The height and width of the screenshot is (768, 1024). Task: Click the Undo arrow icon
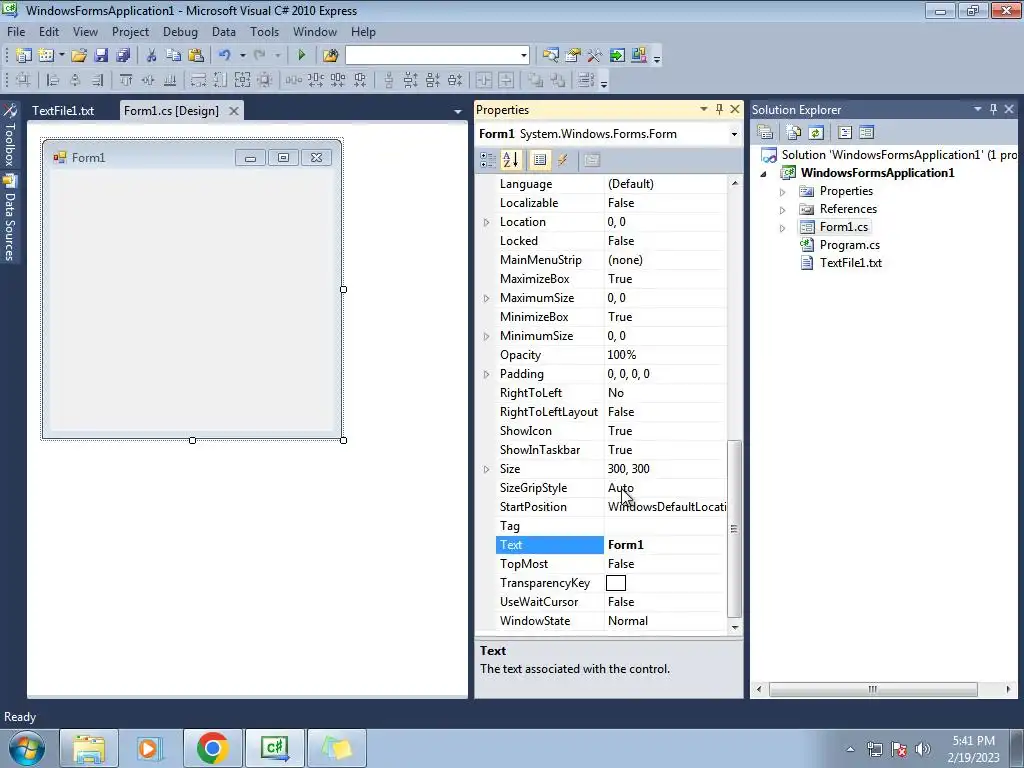coord(225,56)
